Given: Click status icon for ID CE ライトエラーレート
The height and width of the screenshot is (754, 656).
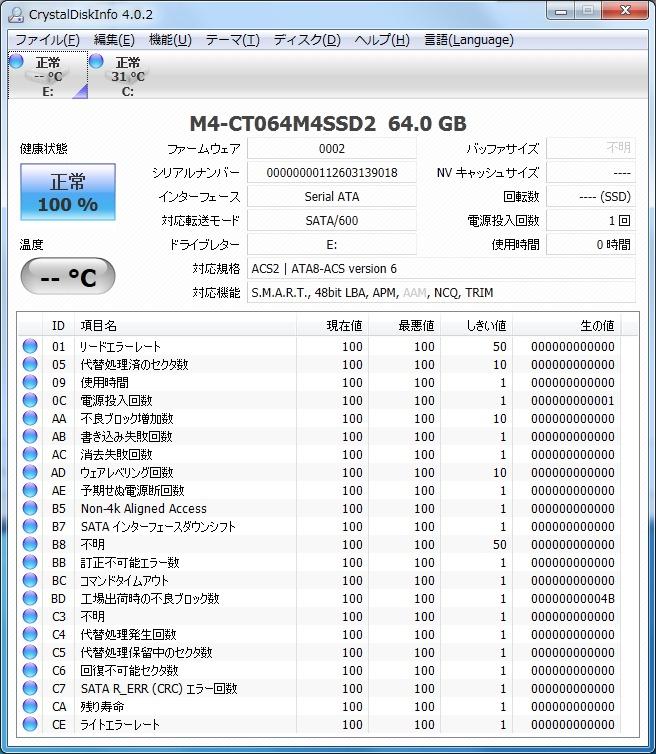Looking at the screenshot, I should pos(30,724).
